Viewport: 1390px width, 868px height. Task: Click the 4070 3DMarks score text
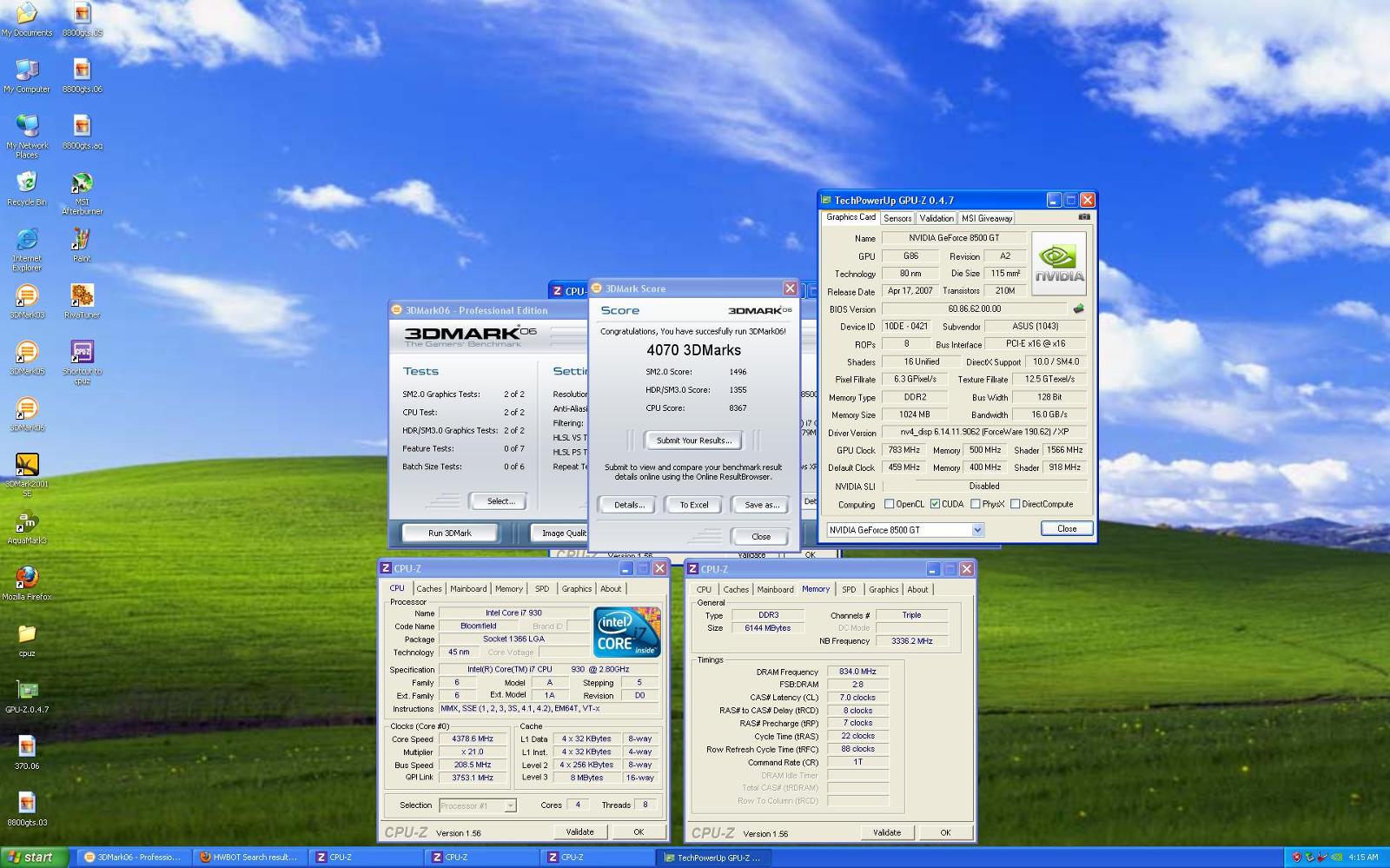pos(693,350)
